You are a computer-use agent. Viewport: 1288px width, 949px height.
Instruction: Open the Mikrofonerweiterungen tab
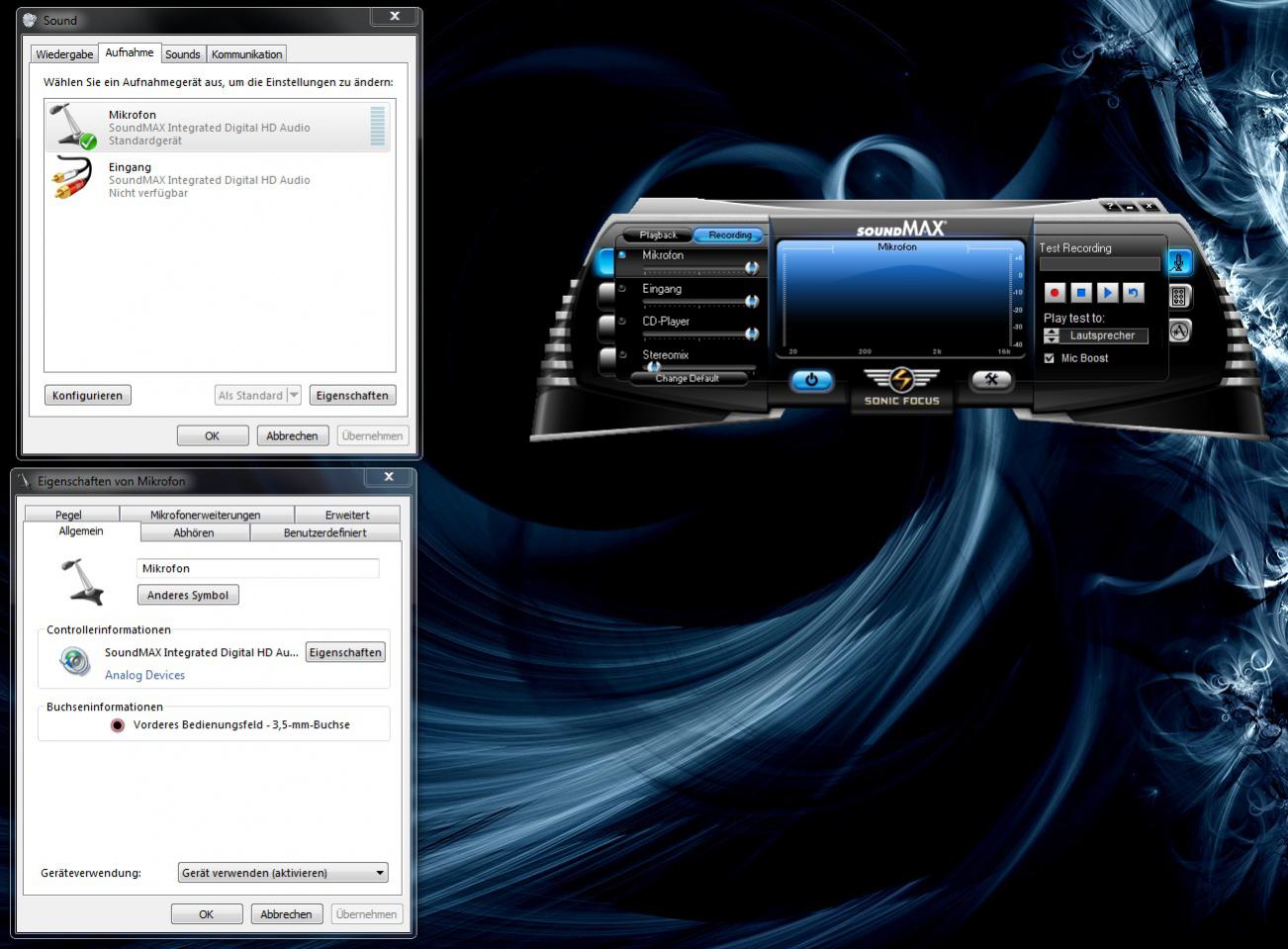[206, 515]
